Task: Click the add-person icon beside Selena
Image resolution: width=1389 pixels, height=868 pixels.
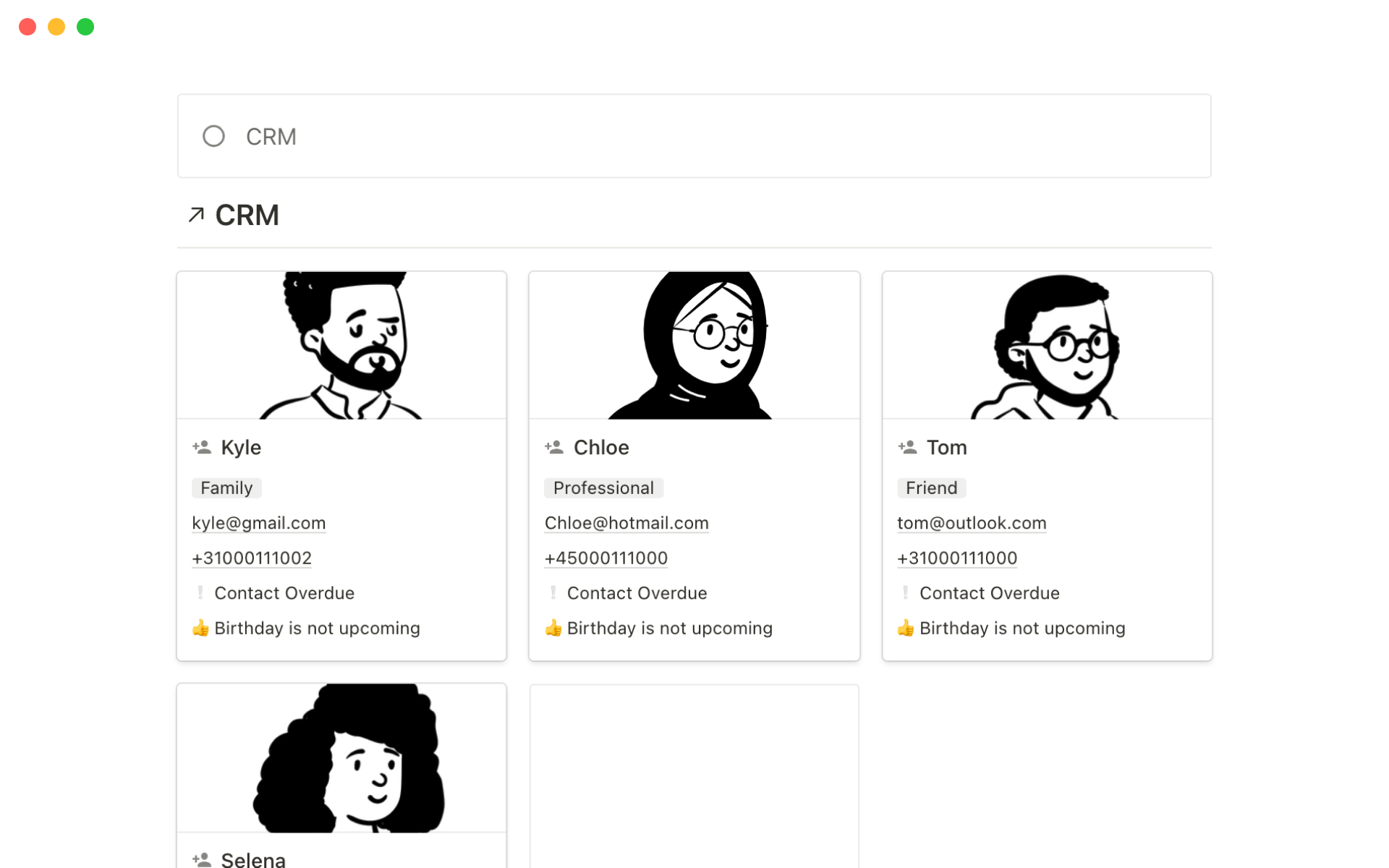Action: click(202, 859)
